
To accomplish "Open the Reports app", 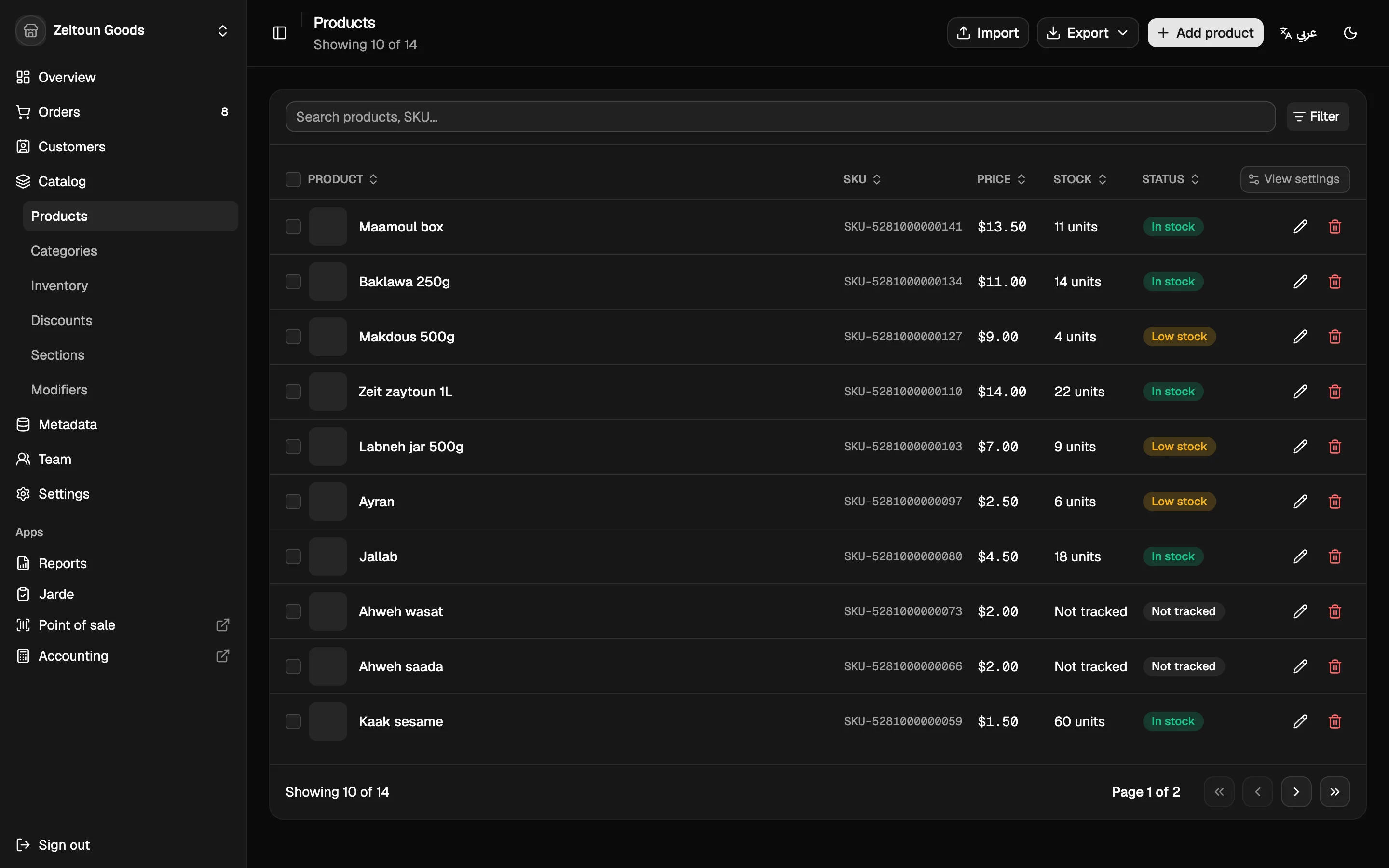I will pyautogui.click(x=123, y=563).
